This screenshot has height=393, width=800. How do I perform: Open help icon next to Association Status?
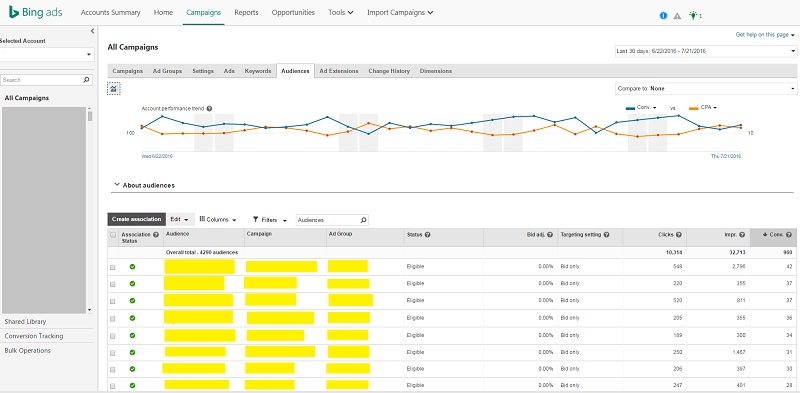coord(156,235)
